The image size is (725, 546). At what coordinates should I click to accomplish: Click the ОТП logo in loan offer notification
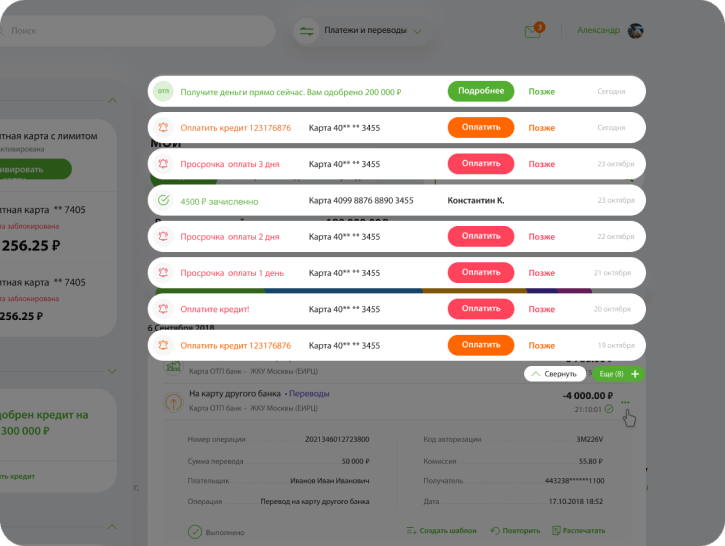coord(163,92)
